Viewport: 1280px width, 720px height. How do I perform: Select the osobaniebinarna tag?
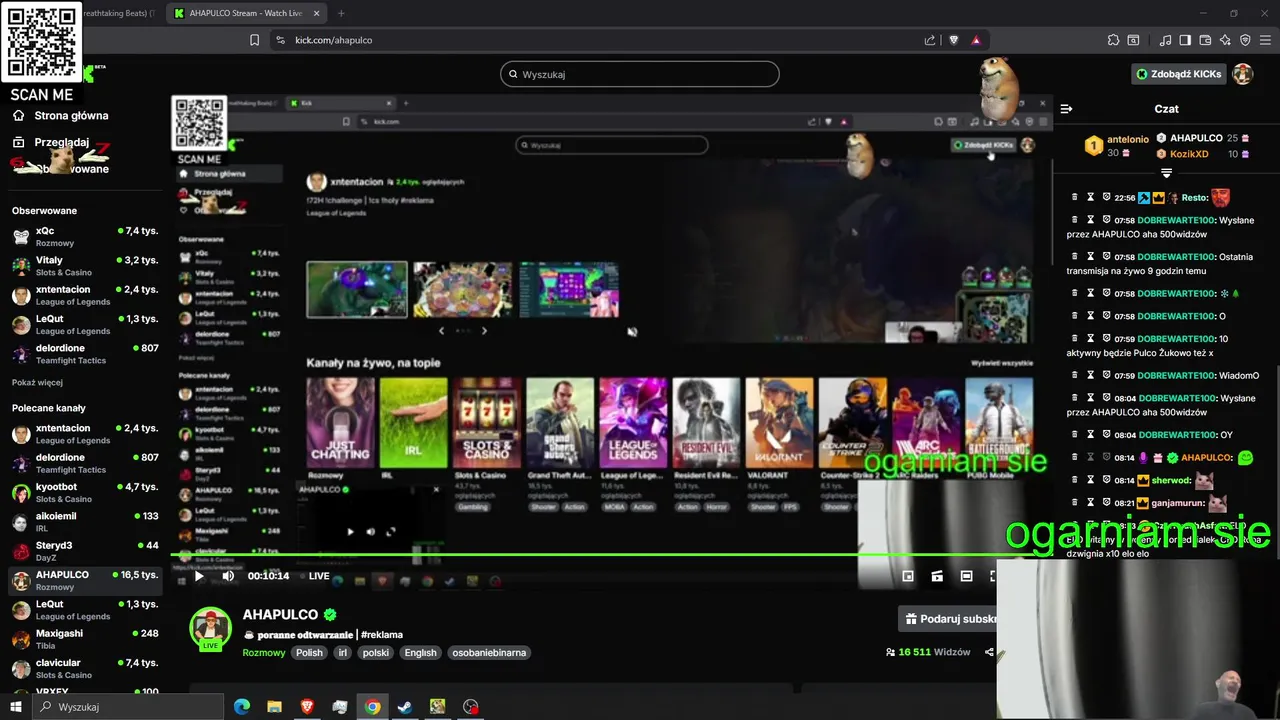(489, 652)
